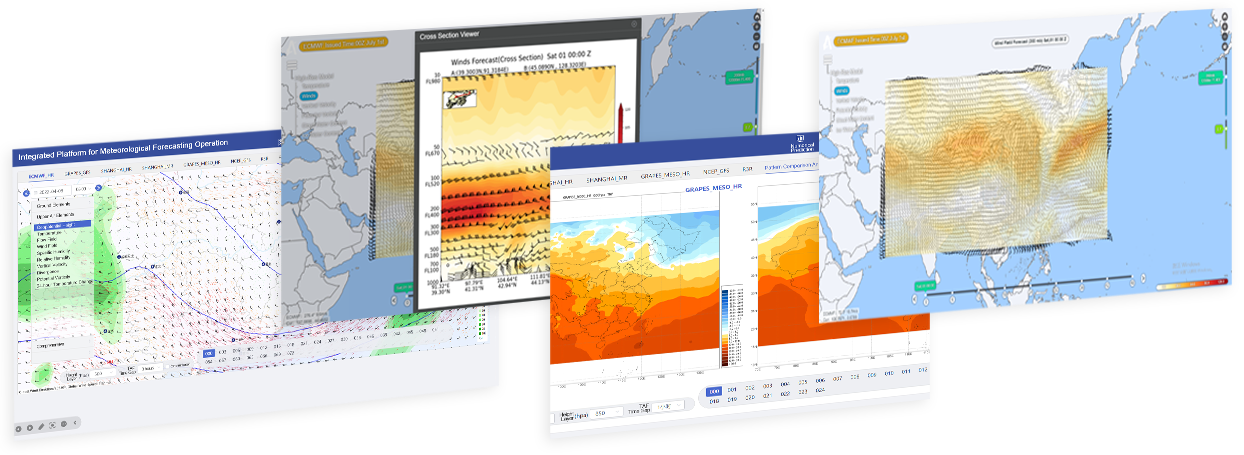The width and height of the screenshot is (1244, 455).
Task: Open Time Step dropdown in comparison window
Action: [x=670, y=406]
